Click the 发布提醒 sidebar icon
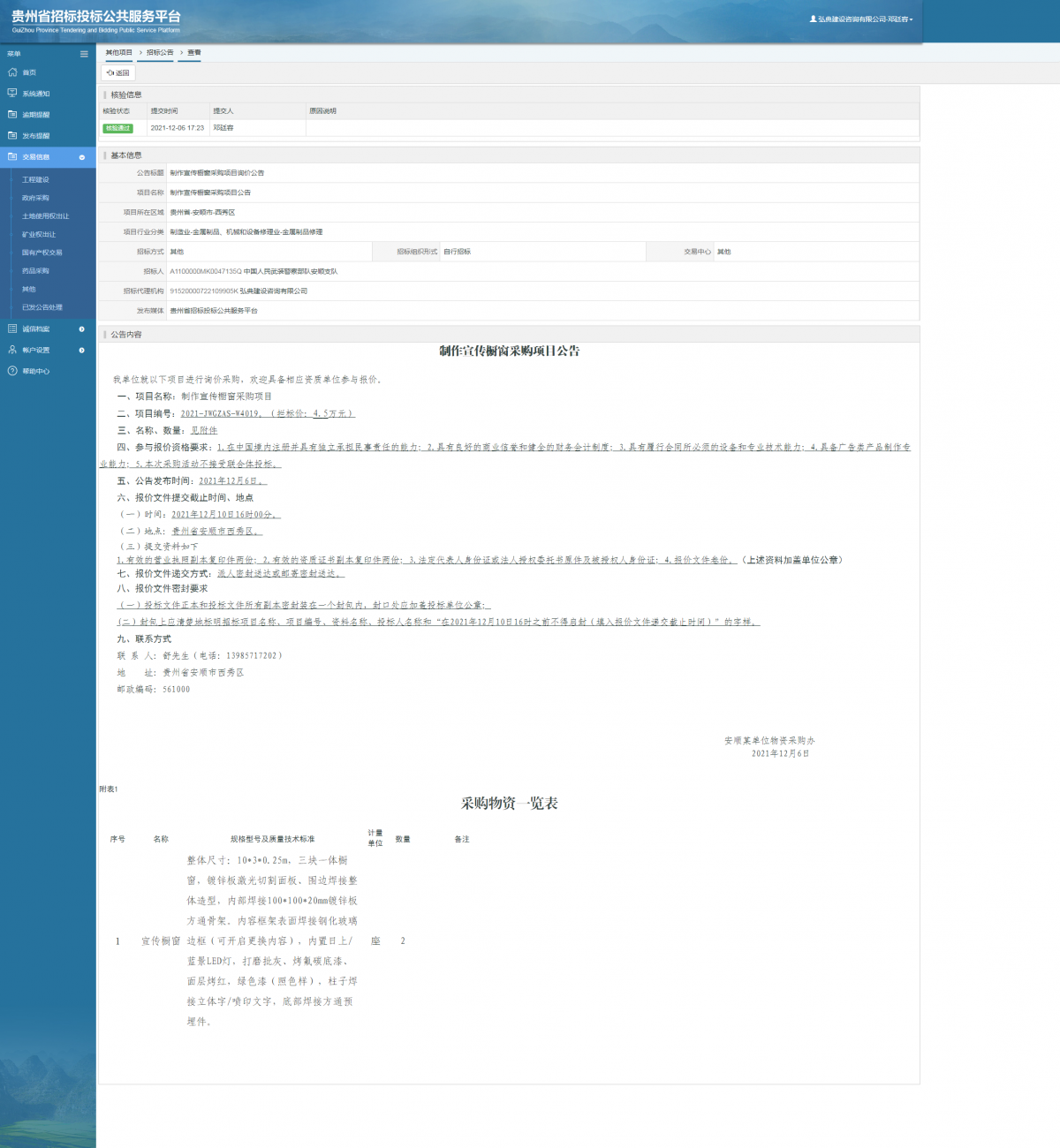 point(12,136)
